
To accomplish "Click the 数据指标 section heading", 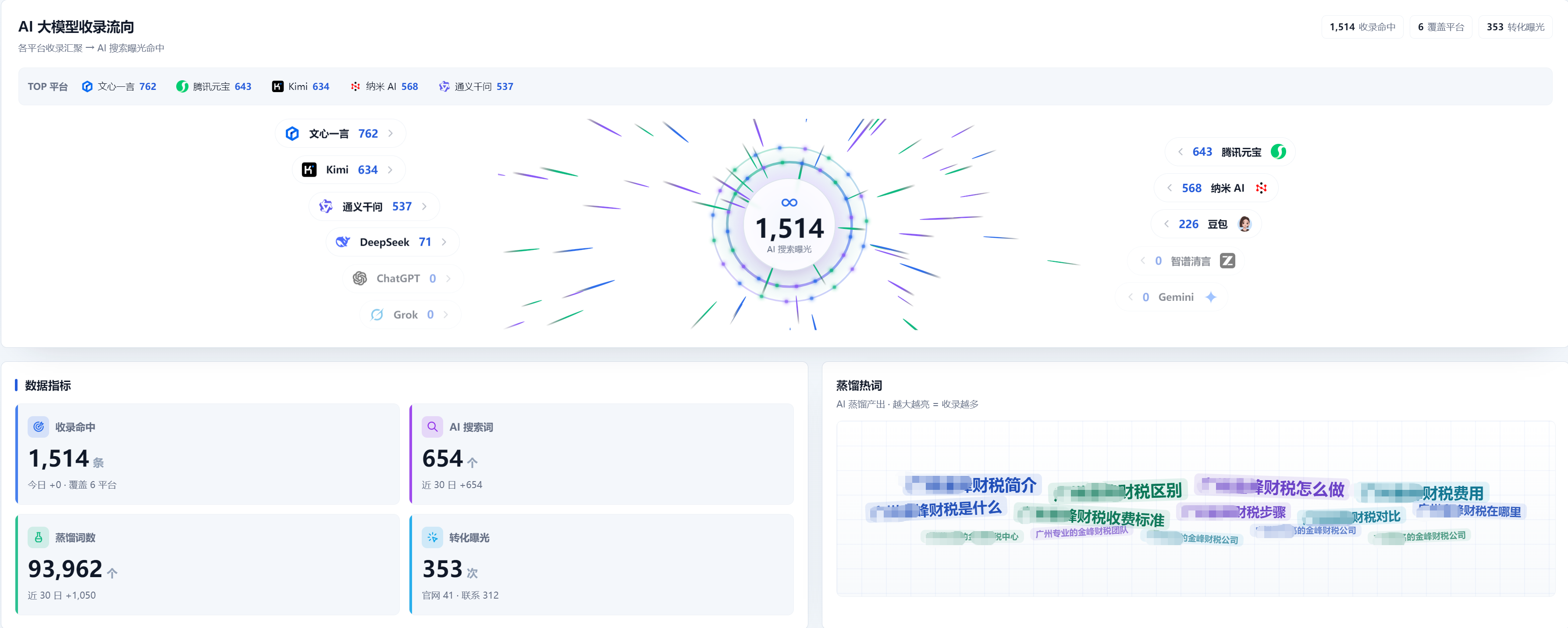I will 47,385.
